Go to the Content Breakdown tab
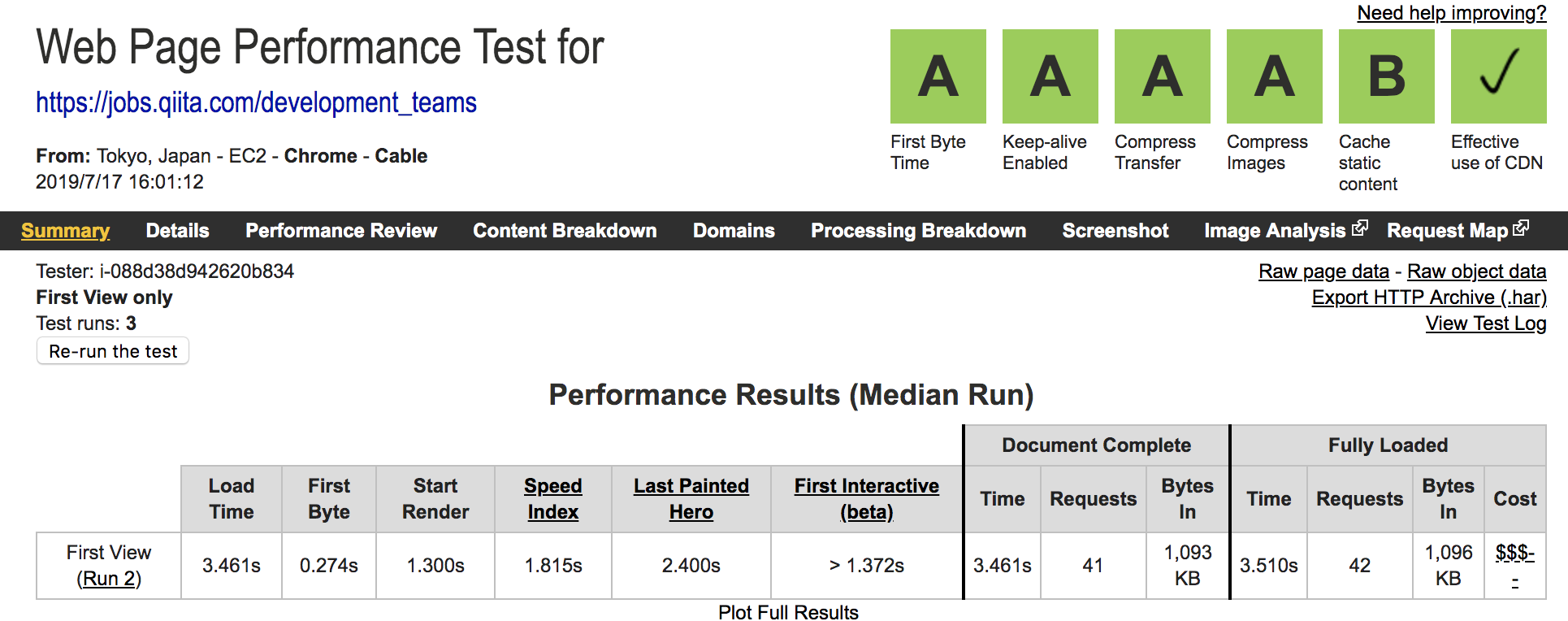 [x=565, y=231]
